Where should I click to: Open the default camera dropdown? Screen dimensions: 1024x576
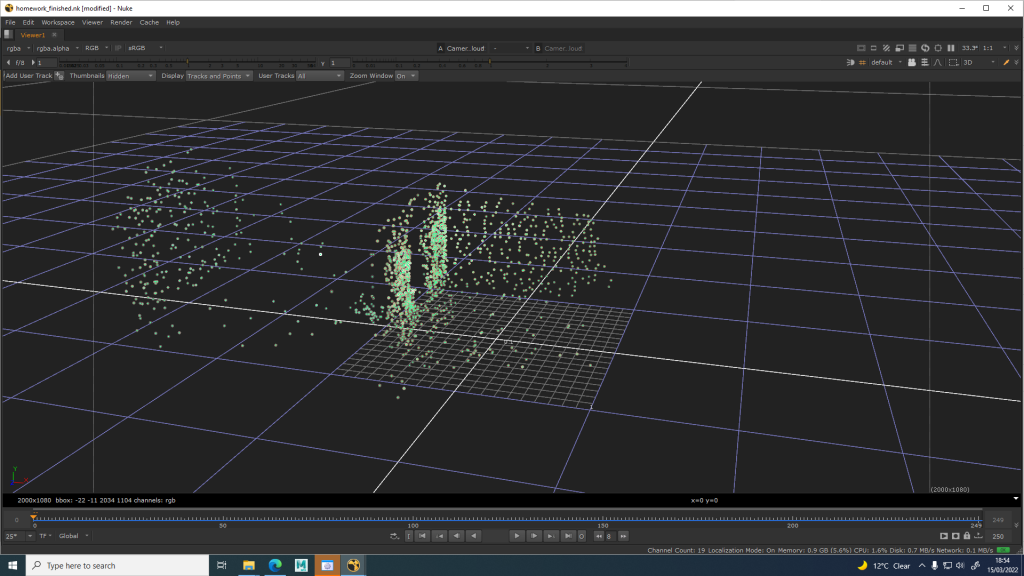[x=886, y=63]
